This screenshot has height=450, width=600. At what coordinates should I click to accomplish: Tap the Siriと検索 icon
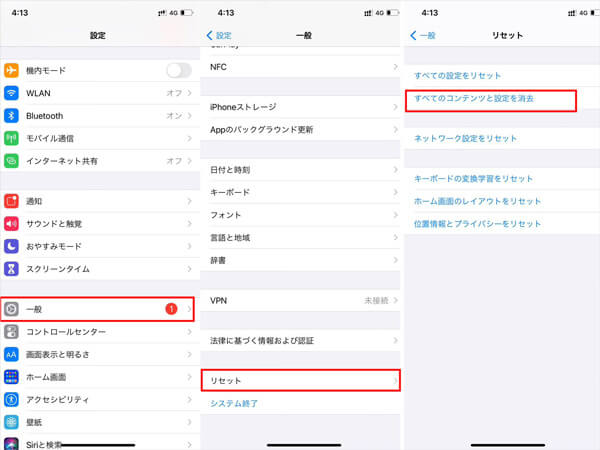tap(11, 444)
